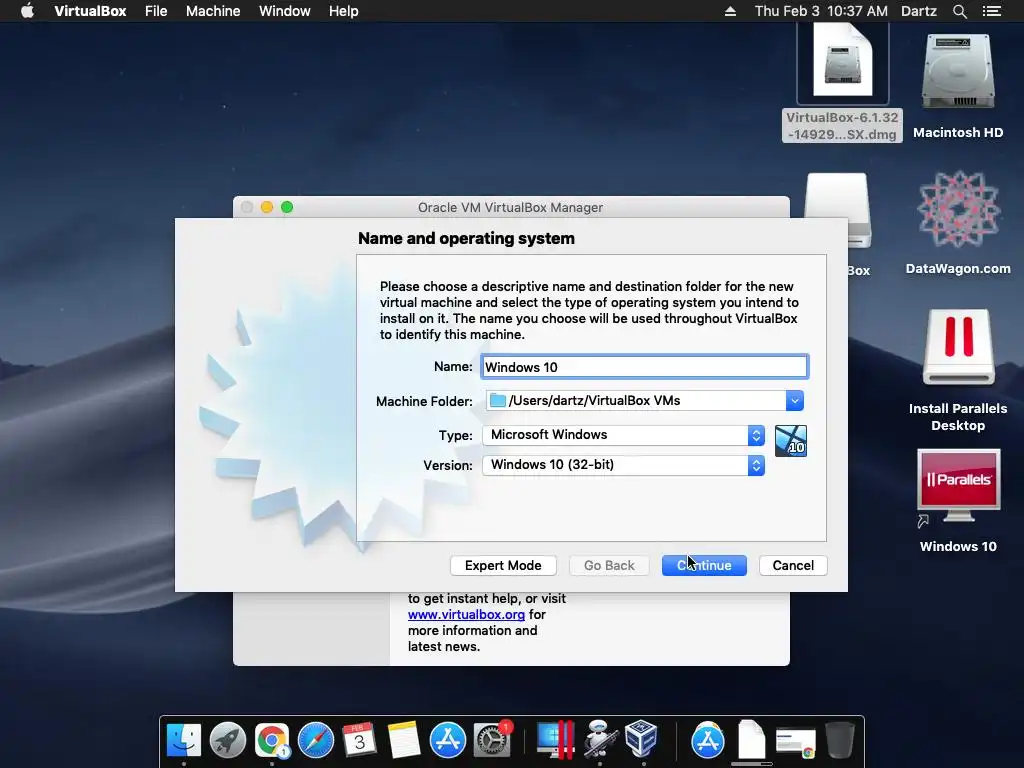
Task: Open the Applications folder stack in dock
Action: click(708, 740)
